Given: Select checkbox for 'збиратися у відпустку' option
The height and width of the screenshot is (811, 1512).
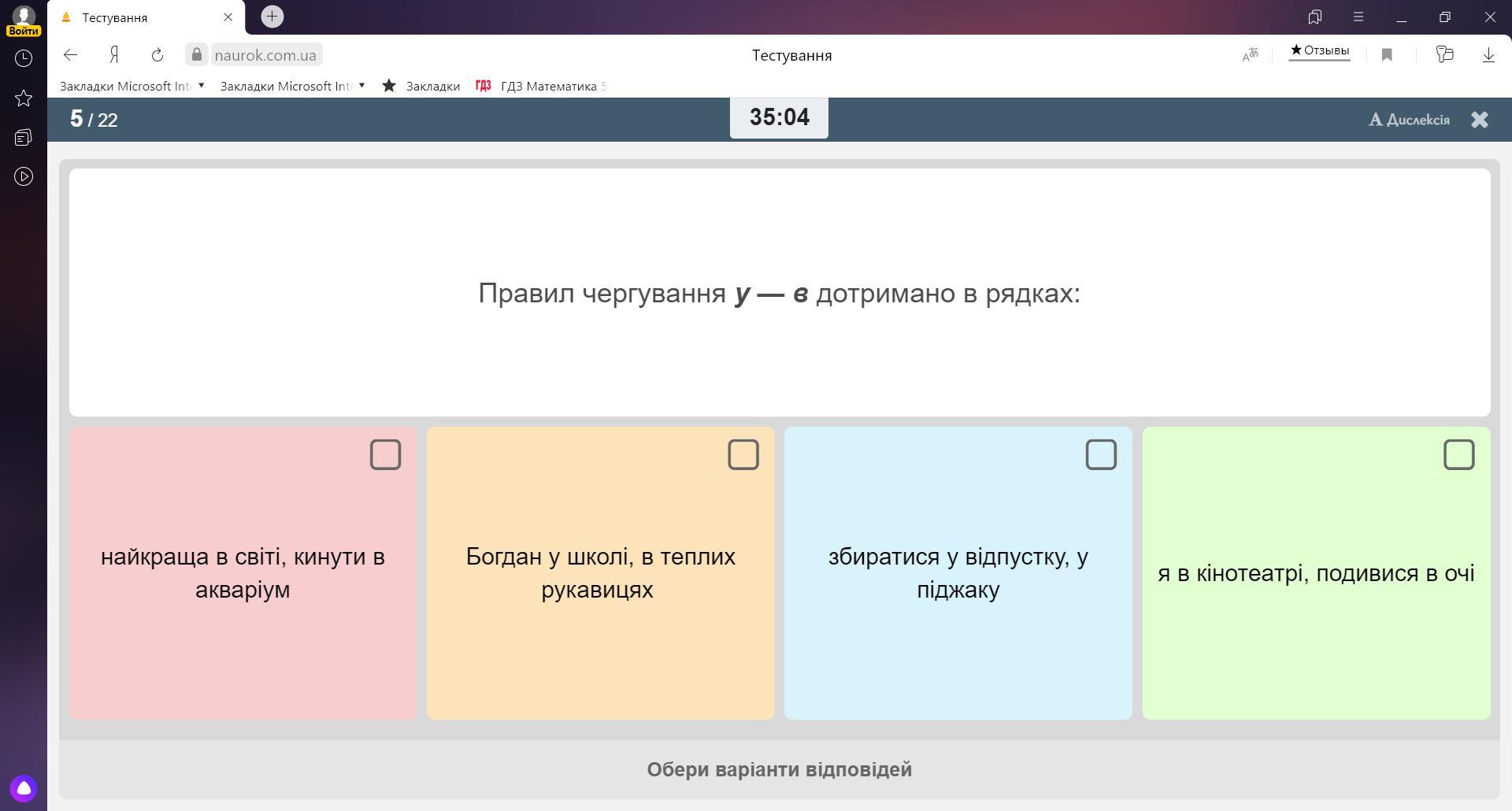Looking at the screenshot, I should click(x=1100, y=455).
